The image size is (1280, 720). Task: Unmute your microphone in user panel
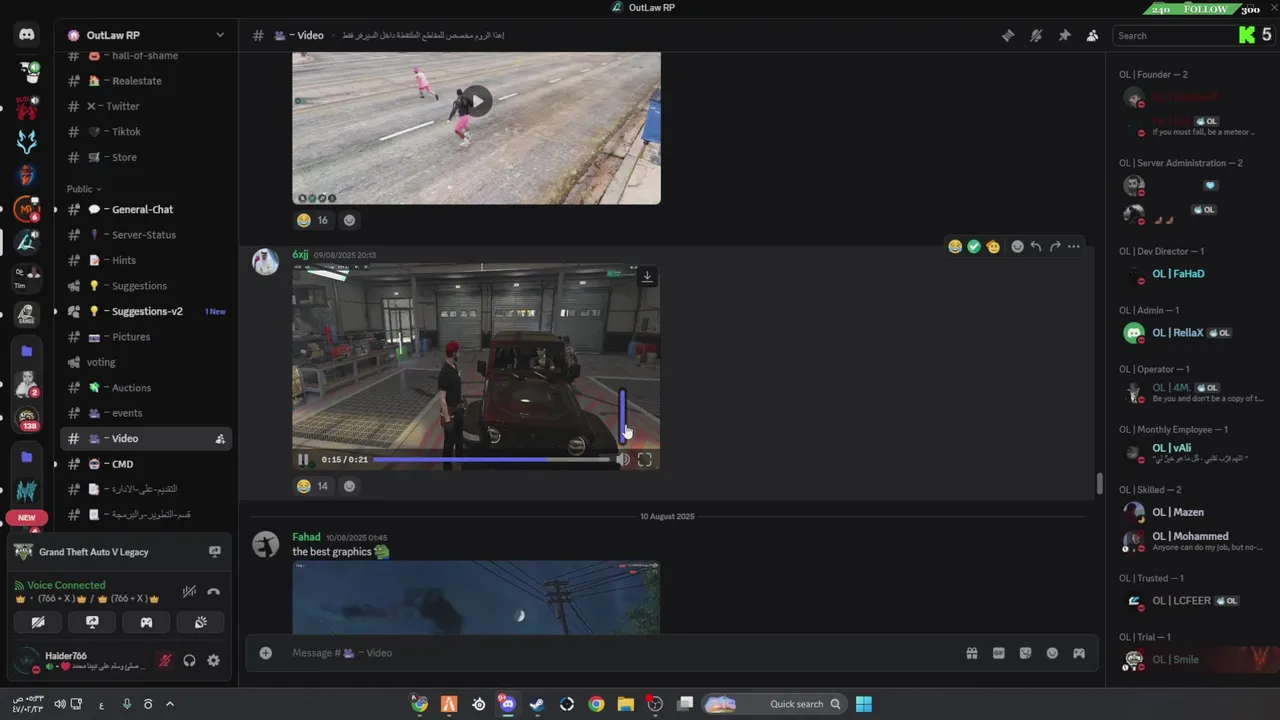click(165, 660)
